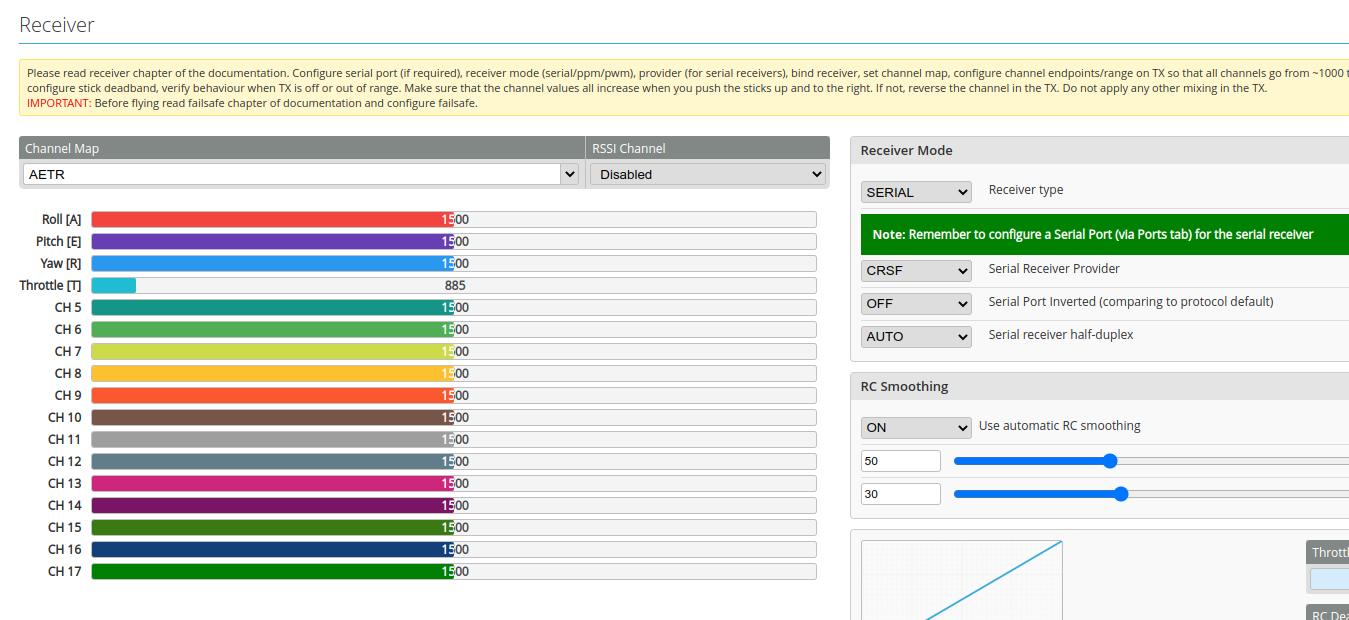The height and width of the screenshot is (620, 1349).
Task: Open the Receiver type dropdown set to SERIAL
Action: point(915,191)
